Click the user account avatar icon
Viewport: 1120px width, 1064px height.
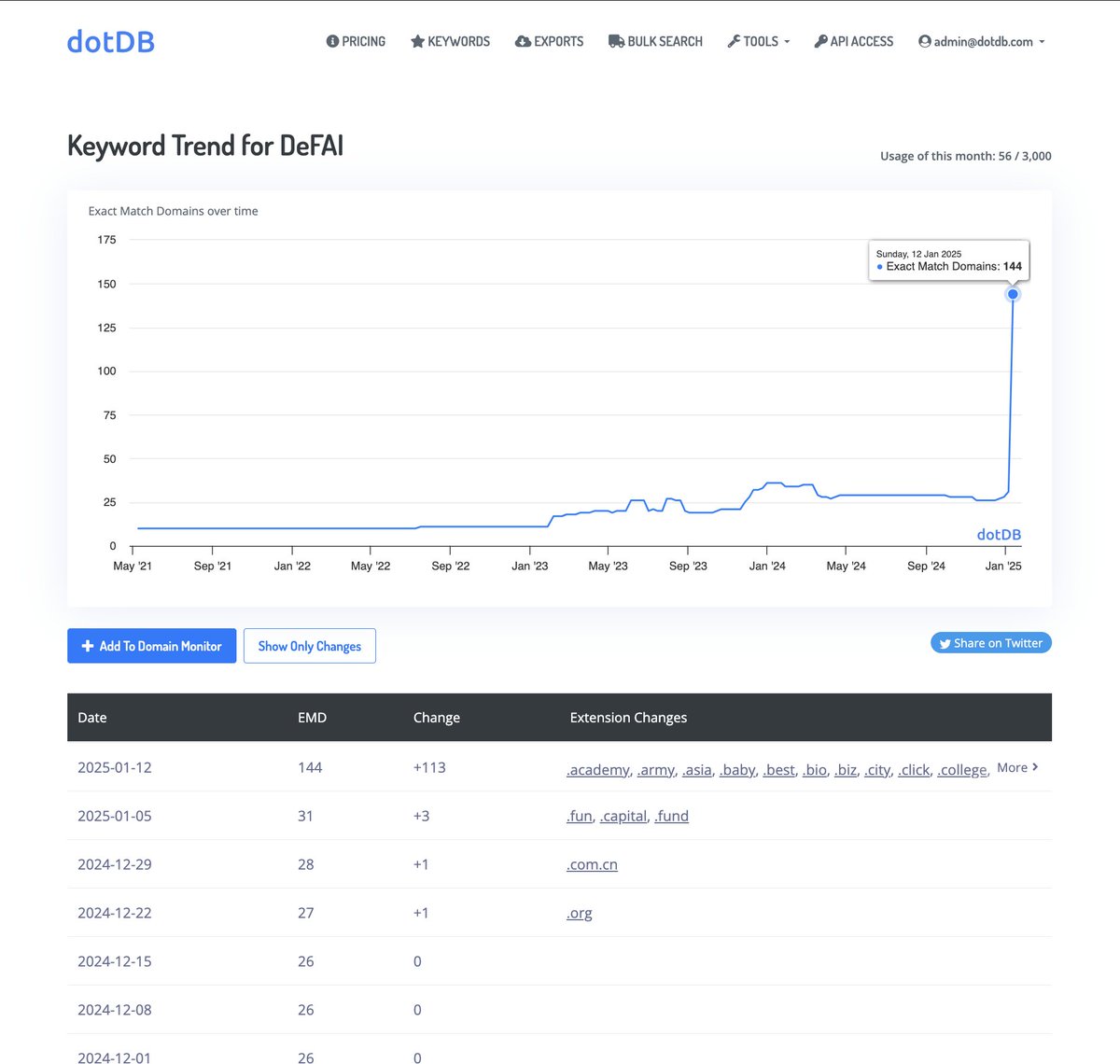924,41
